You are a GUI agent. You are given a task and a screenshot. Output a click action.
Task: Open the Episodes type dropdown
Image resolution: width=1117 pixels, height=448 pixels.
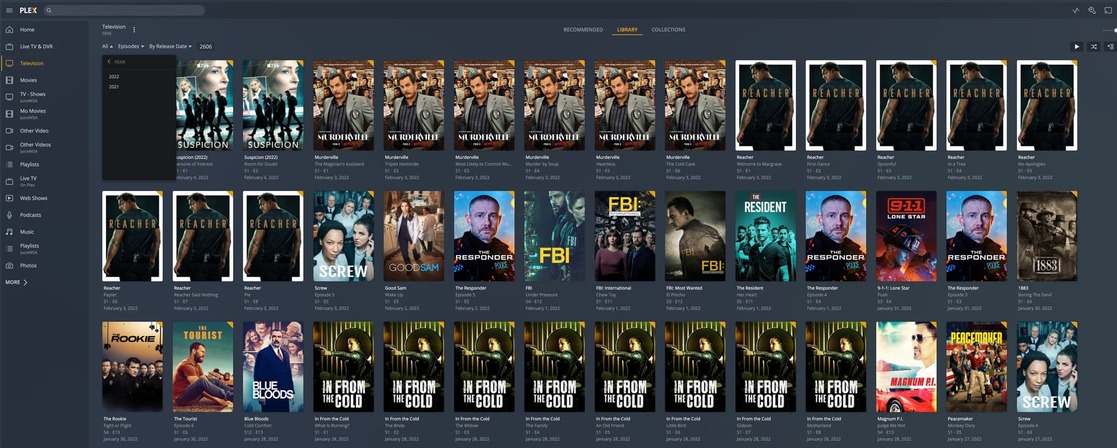pyautogui.click(x=131, y=46)
